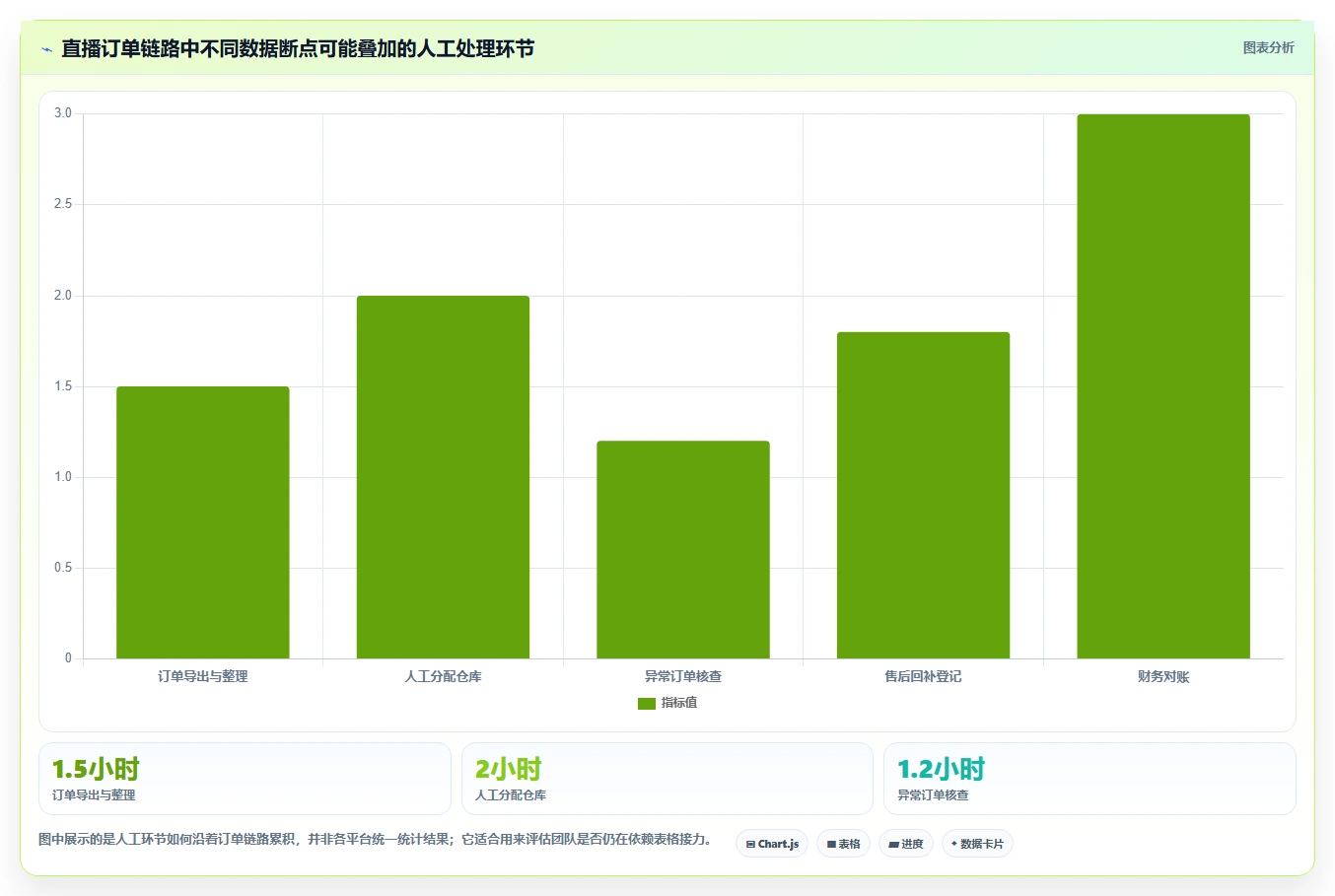Click the description text starting 图中展示的是
The image size is (1335, 896).
[375, 840]
